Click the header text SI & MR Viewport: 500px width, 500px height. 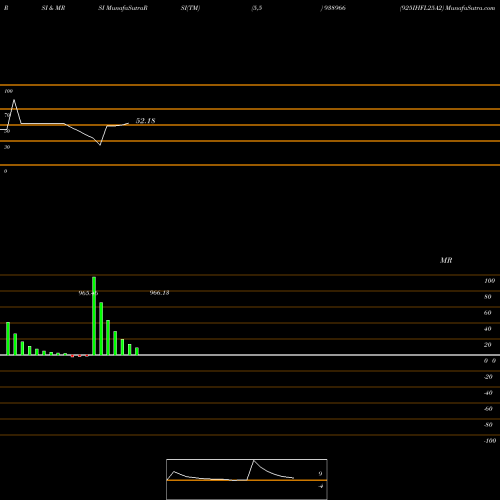pyautogui.click(x=53, y=8)
